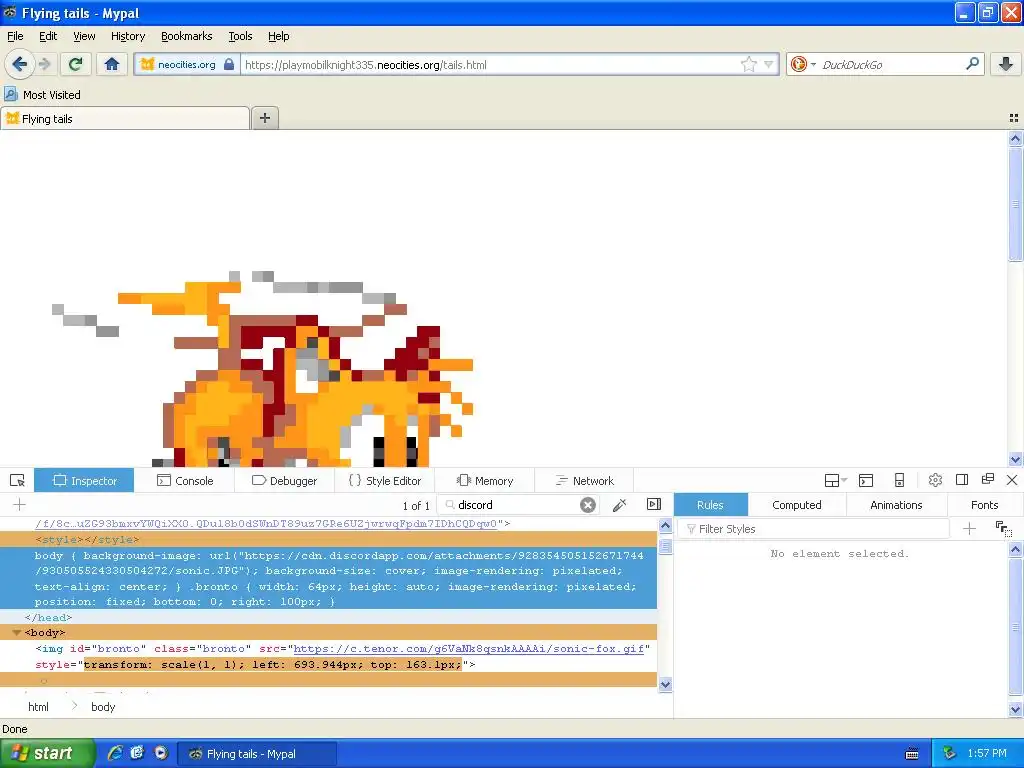Close the developer tools panel
This screenshot has width=1024, height=768.
coord(1012,480)
